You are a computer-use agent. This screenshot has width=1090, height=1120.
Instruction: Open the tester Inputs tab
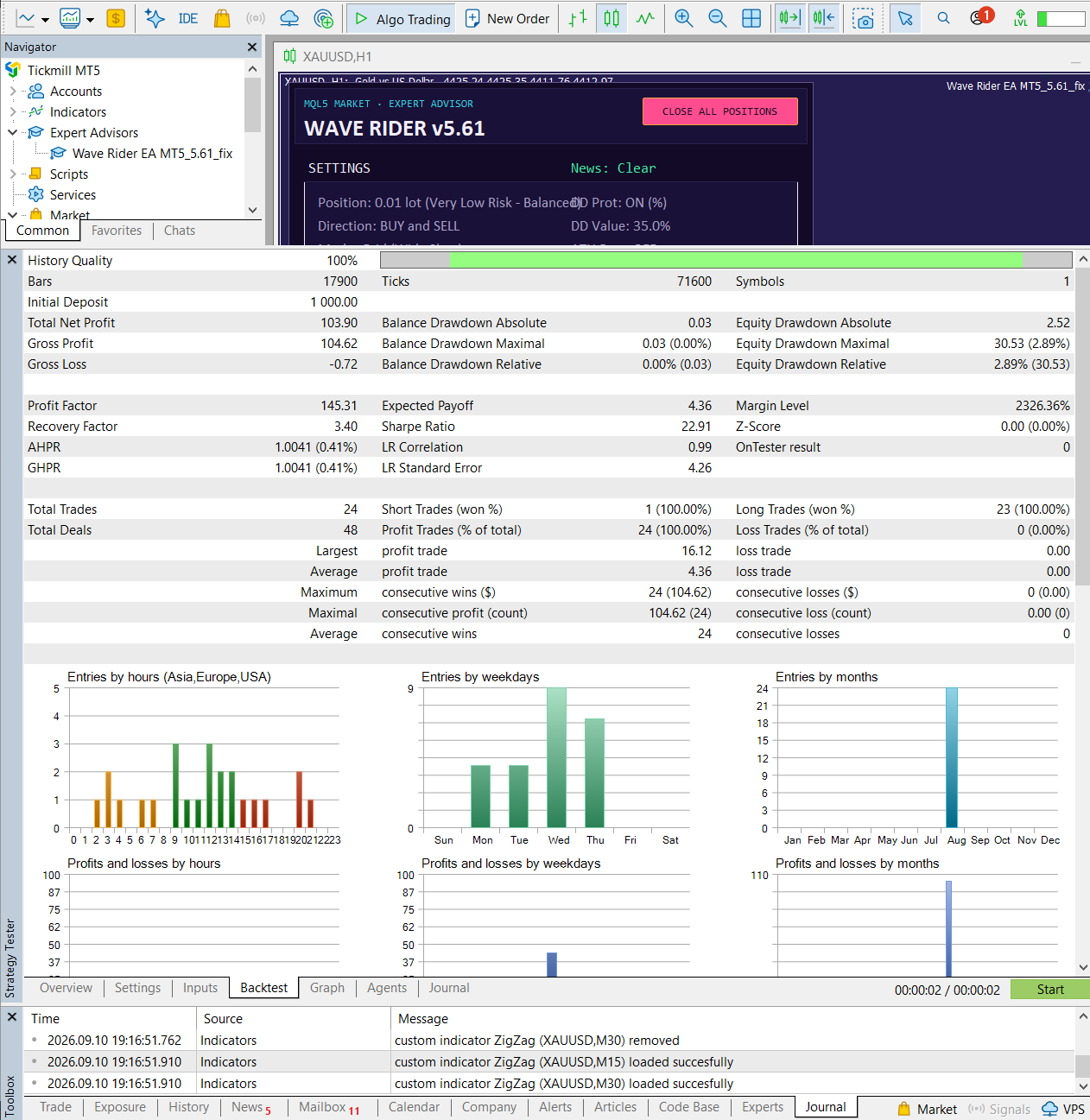click(x=200, y=988)
